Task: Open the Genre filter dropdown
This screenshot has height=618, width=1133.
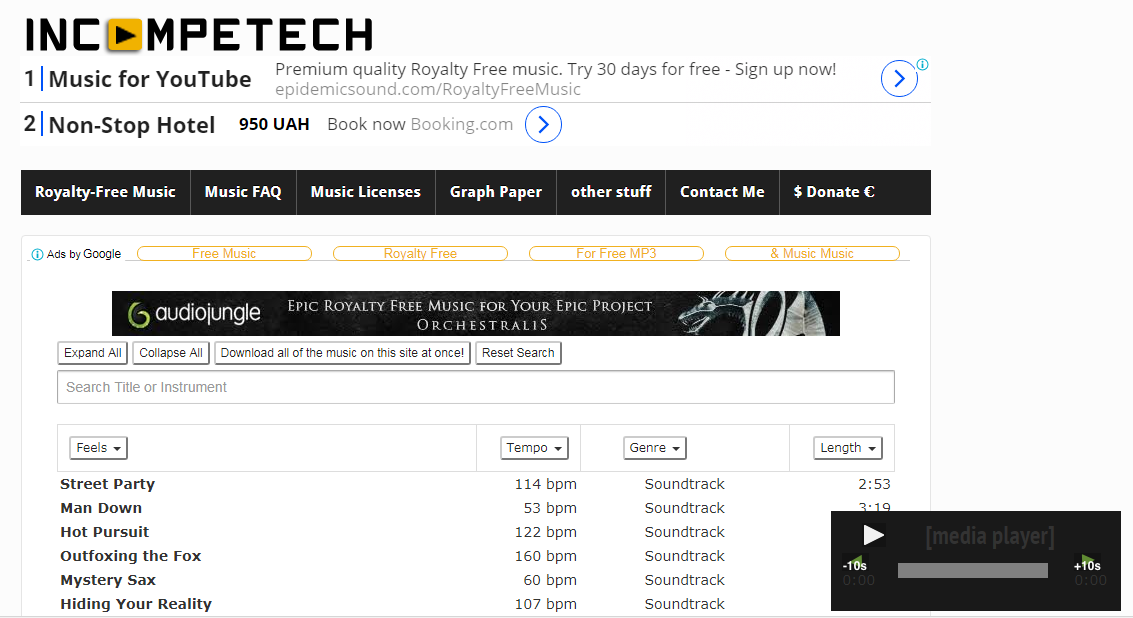Action: coord(655,448)
